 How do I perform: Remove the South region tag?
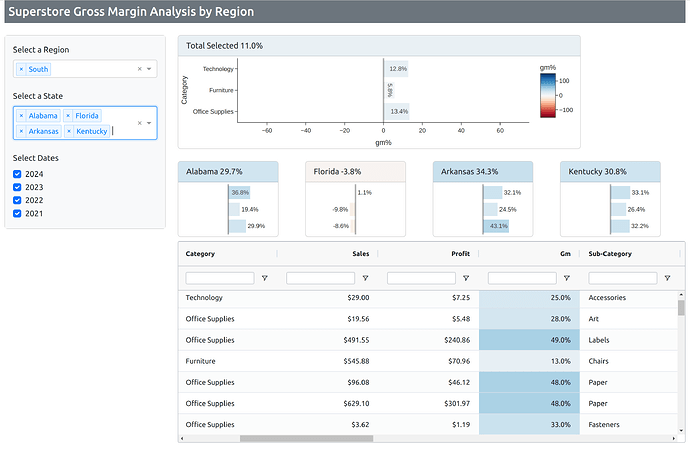tap(21, 69)
